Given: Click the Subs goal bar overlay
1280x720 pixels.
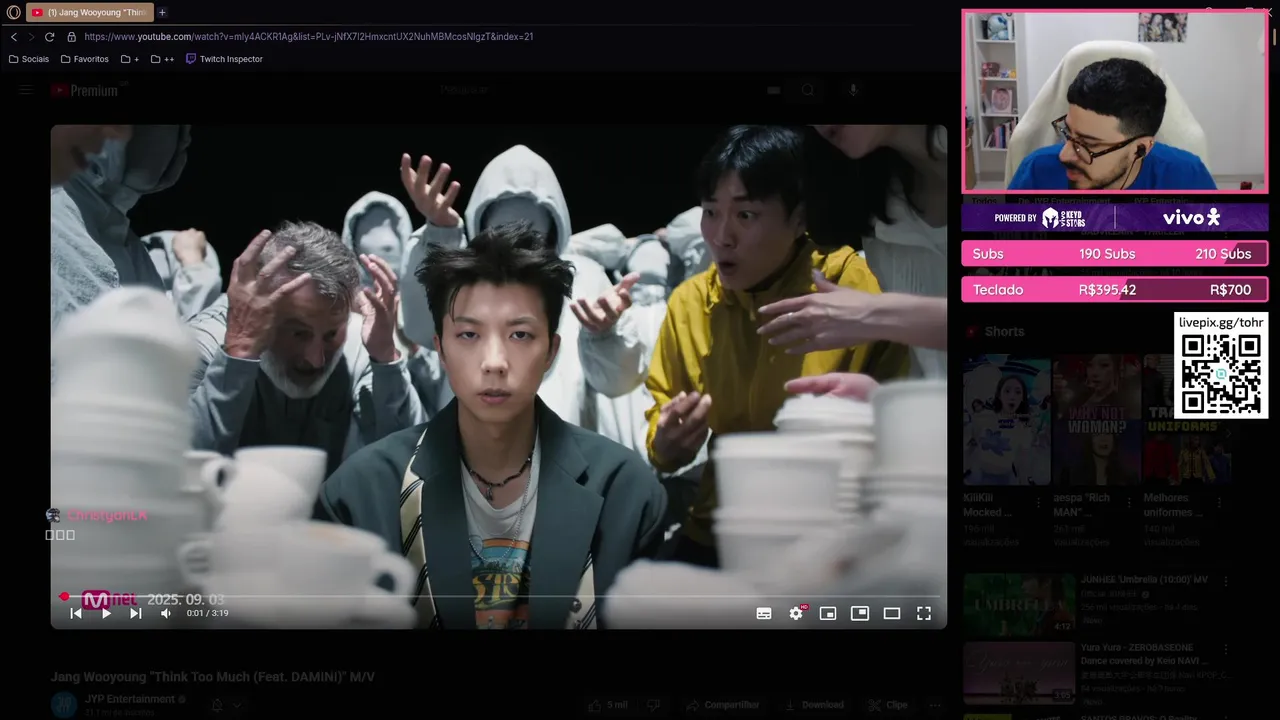Looking at the screenshot, I should [x=1114, y=254].
